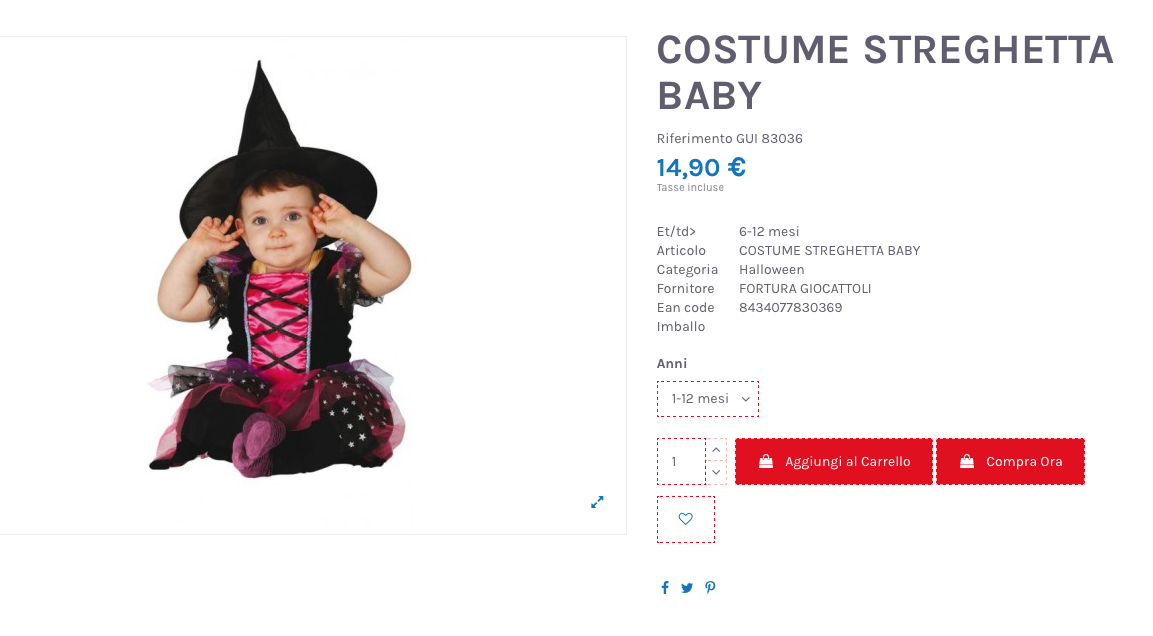
Task: Select the Halloween category value
Action: coord(771,270)
